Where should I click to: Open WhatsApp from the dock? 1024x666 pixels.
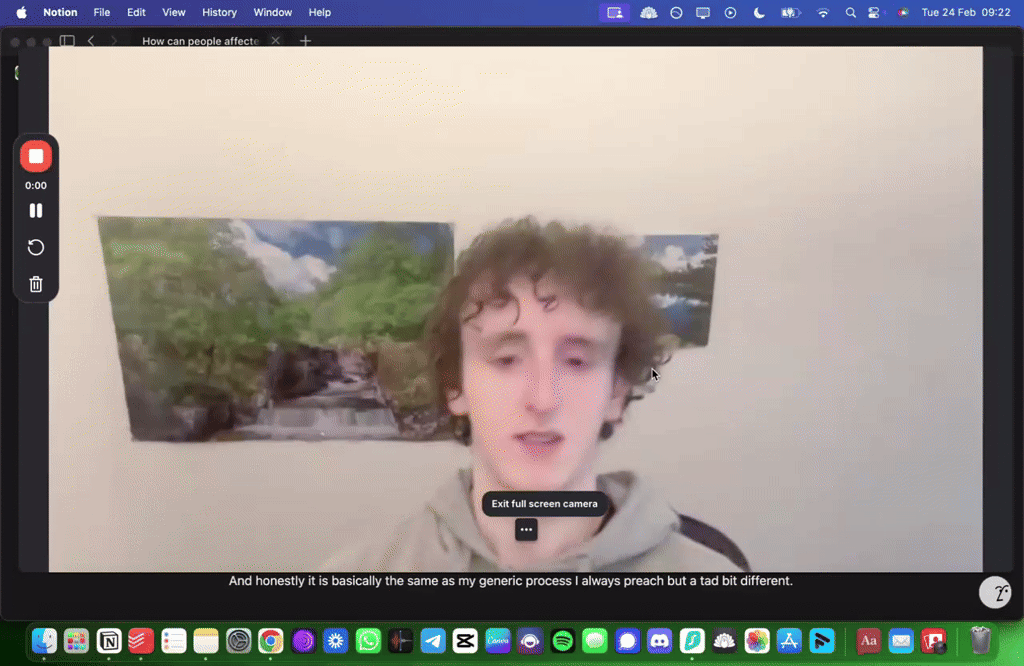(368, 641)
